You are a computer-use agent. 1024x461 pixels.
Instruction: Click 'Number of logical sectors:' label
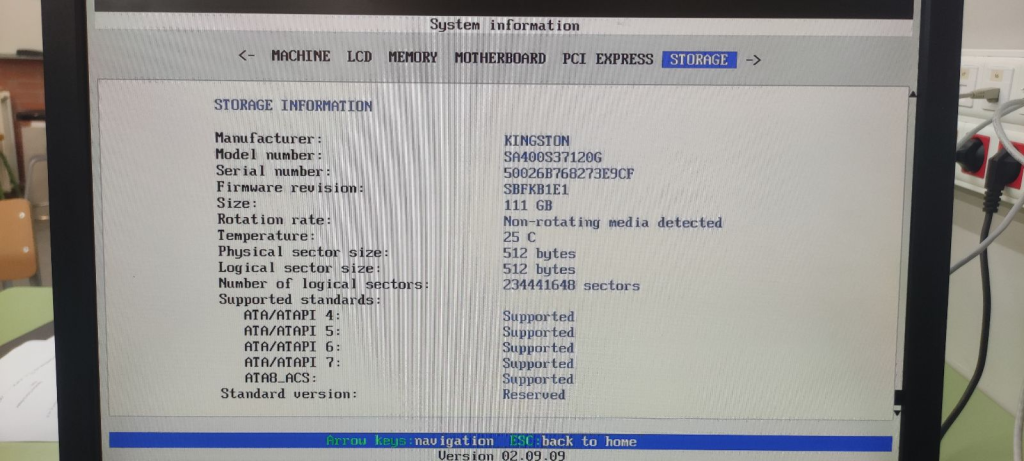[x=324, y=284]
